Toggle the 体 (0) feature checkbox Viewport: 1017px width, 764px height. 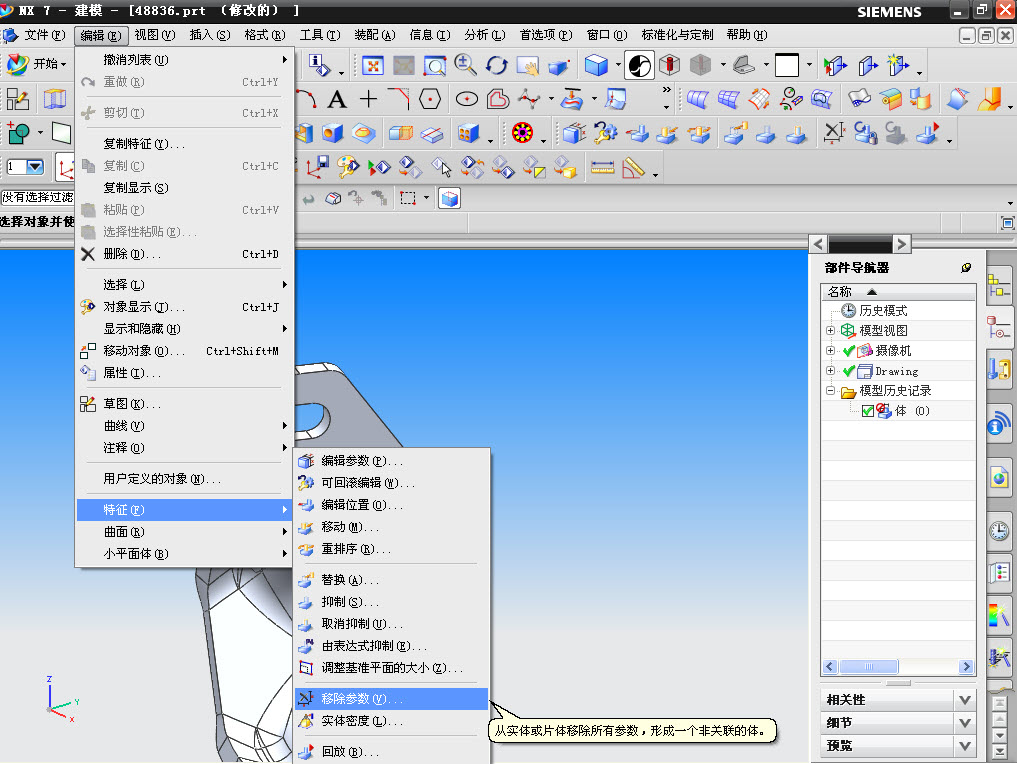[x=867, y=411]
